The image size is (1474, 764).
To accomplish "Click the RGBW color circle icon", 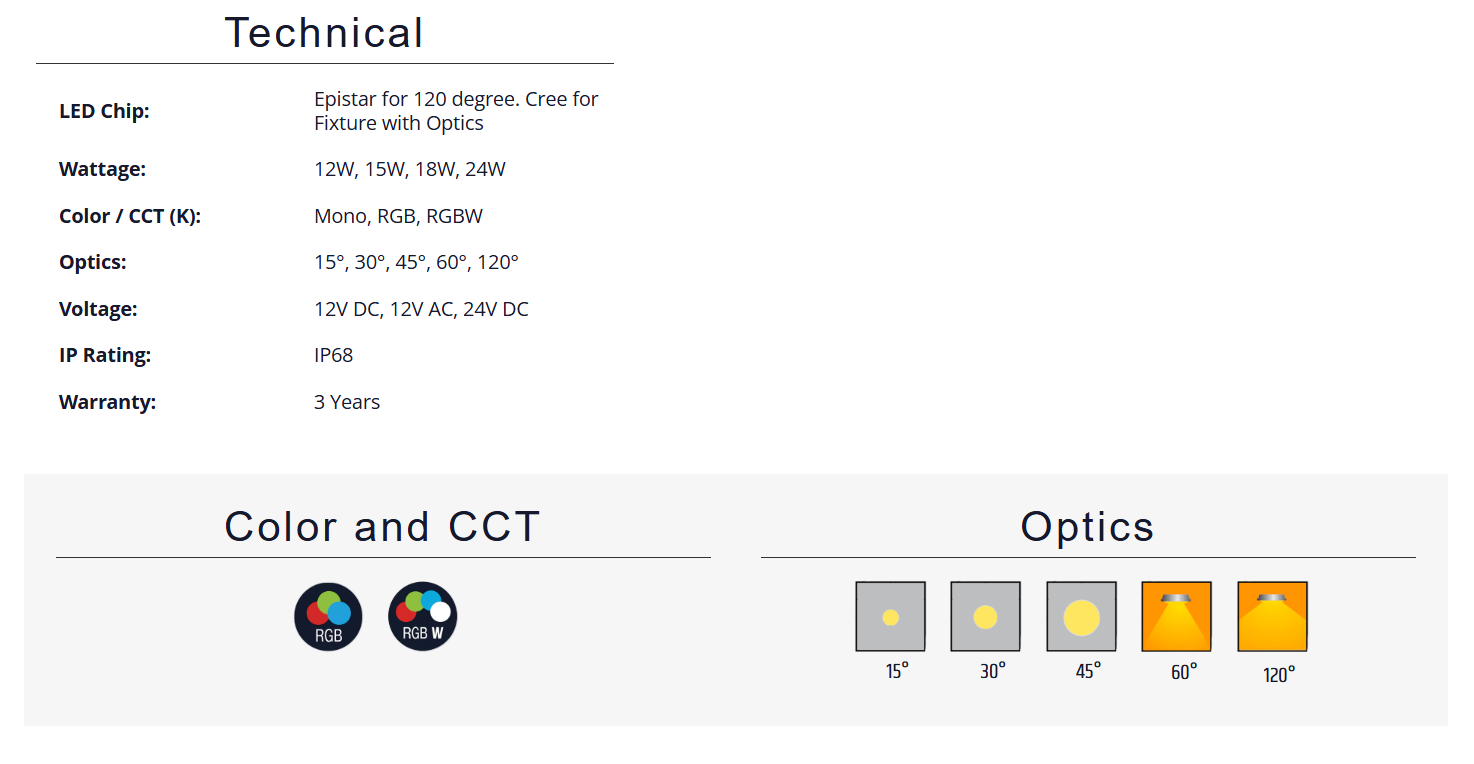I will pyautogui.click(x=422, y=617).
